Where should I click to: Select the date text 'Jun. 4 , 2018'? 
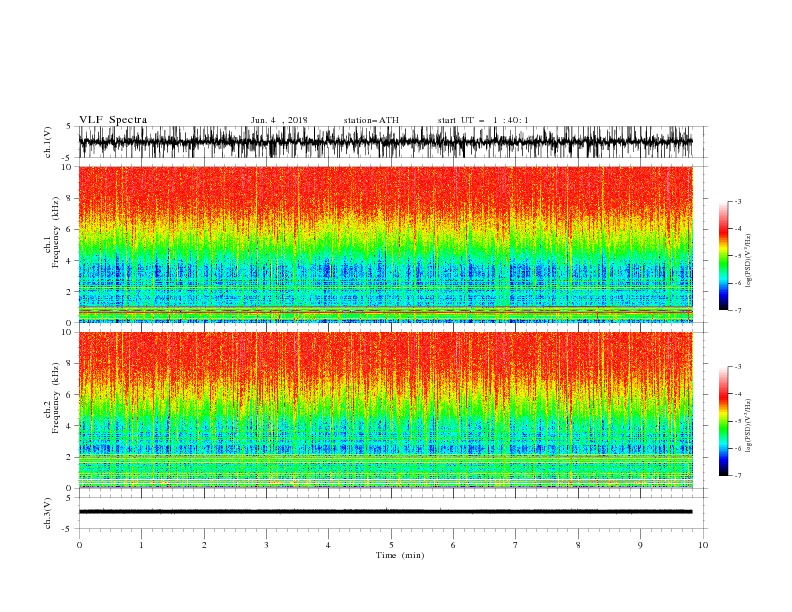[279, 120]
